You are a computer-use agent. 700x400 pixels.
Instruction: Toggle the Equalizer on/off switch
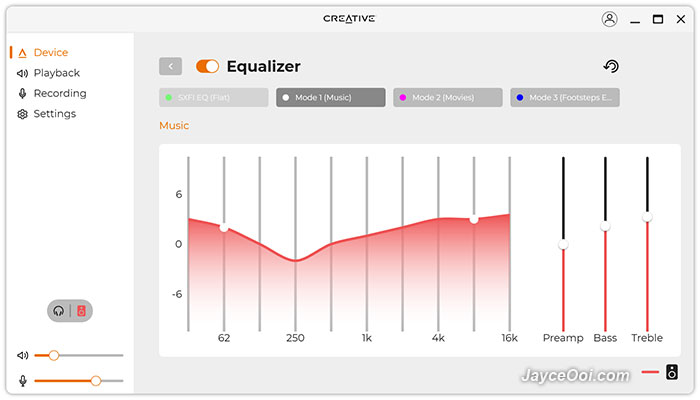click(x=208, y=67)
